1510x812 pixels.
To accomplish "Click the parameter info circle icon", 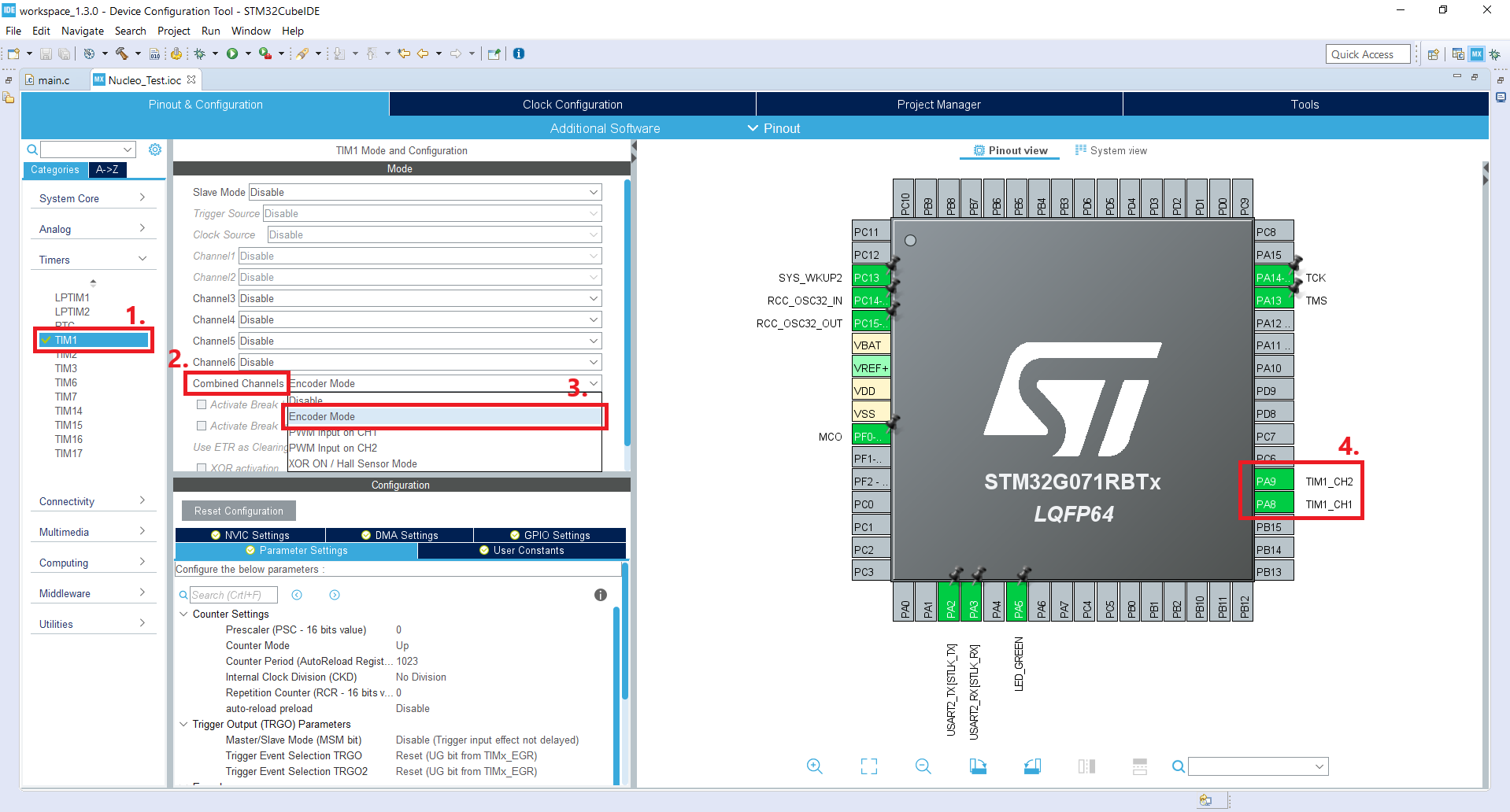I will click(601, 595).
